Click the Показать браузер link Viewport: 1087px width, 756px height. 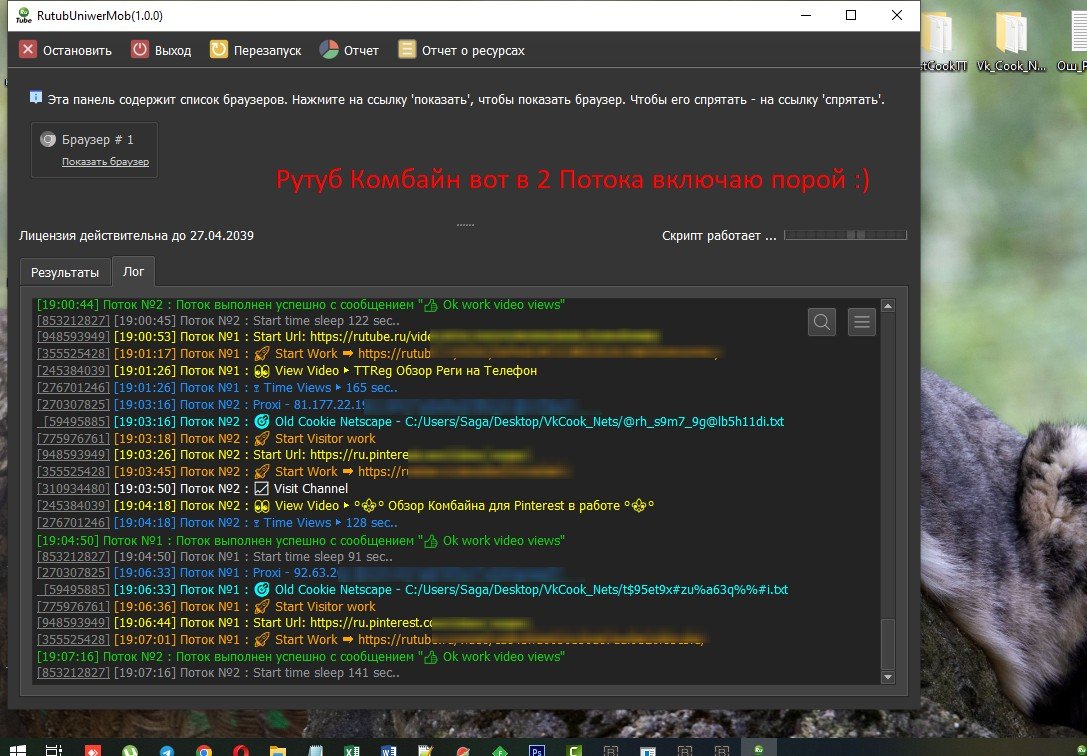click(105, 162)
